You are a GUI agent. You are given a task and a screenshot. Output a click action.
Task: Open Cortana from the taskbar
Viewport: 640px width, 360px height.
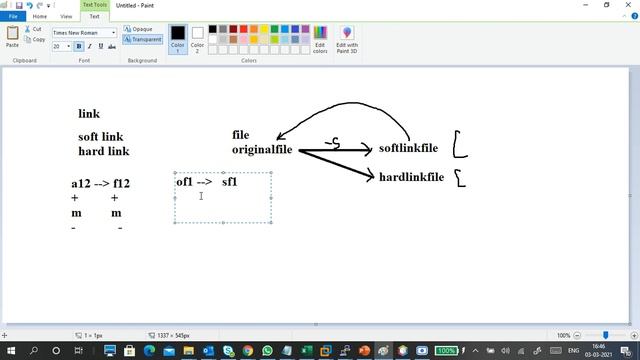click(x=56, y=351)
